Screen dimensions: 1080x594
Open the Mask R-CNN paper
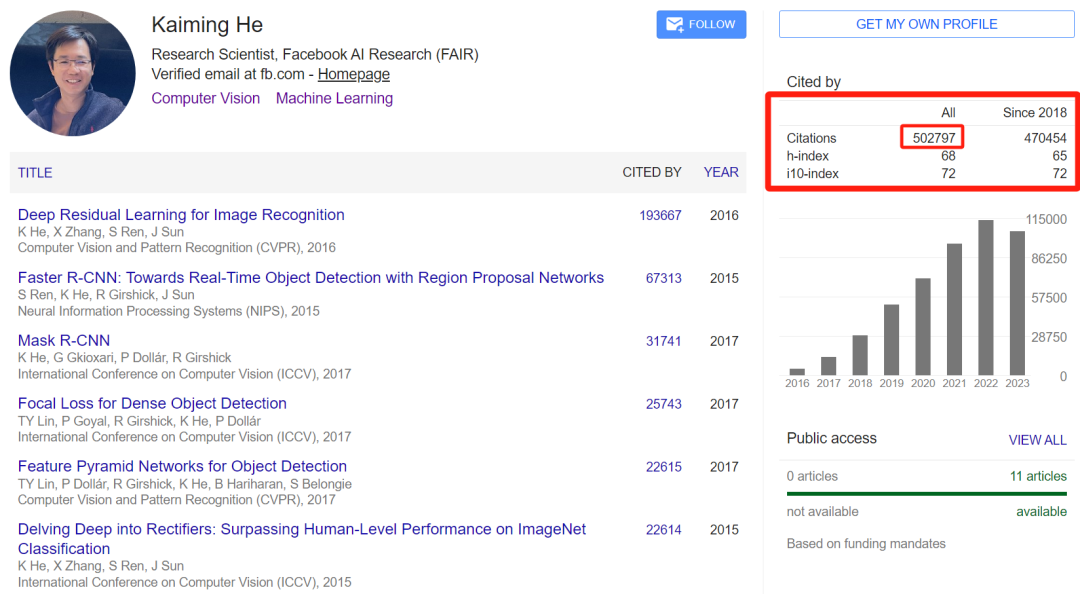pyautogui.click(x=64, y=341)
